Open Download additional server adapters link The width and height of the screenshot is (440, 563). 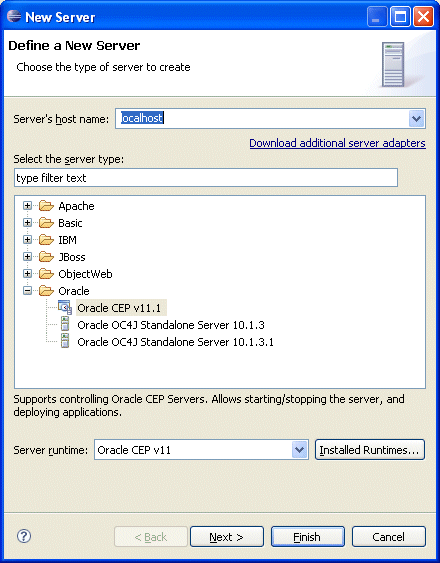click(337, 143)
